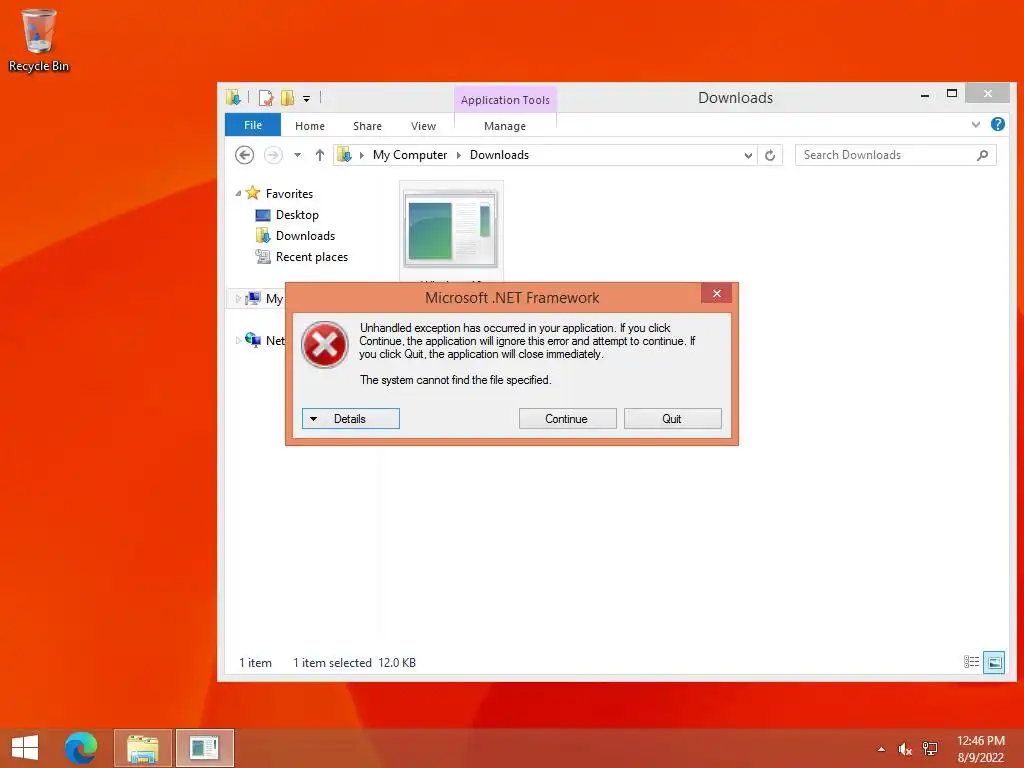Image resolution: width=1024 pixels, height=768 pixels.
Task: Maximize the Downloads window
Action: [952, 94]
